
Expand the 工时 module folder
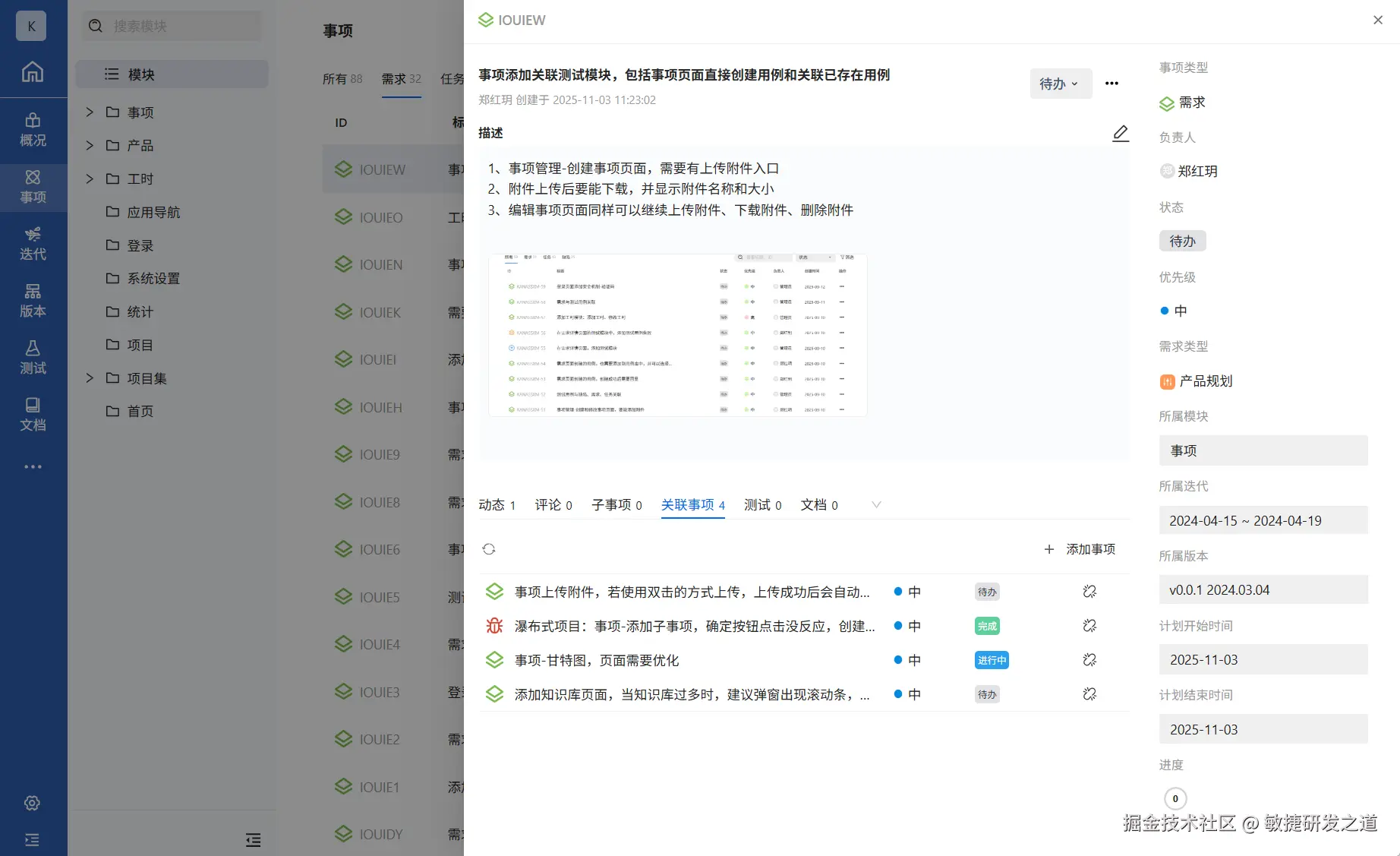(90, 178)
